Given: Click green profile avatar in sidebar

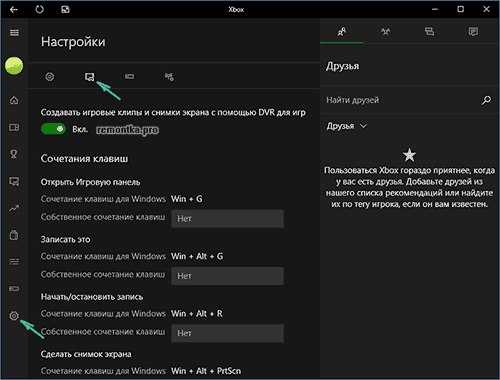Looking at the screenshot, I should [x=14, y=66].
